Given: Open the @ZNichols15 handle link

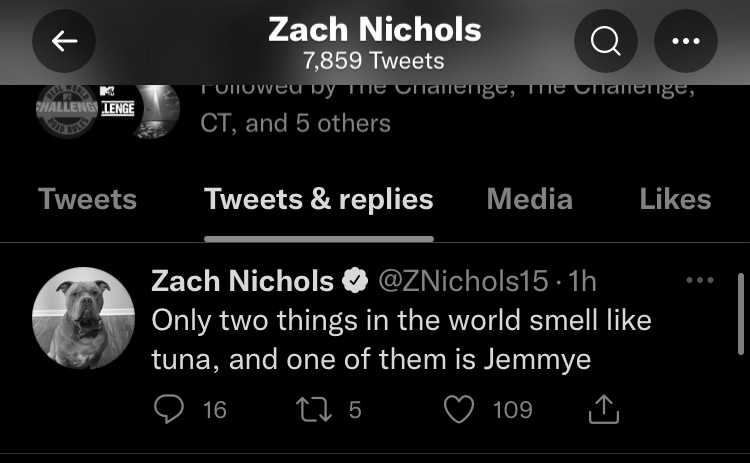Looking at the screenshot, I should click(x=463, y=281).
